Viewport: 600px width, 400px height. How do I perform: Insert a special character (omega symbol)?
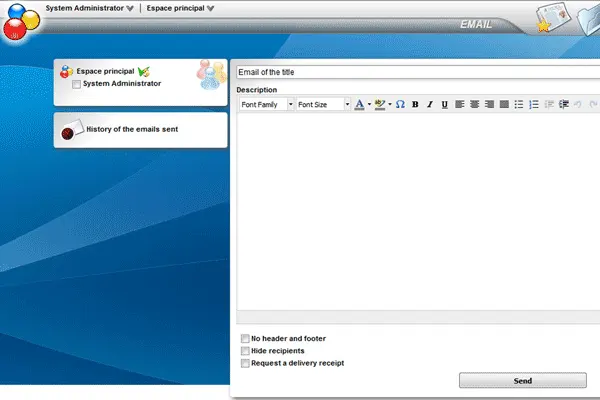(x=400, y=104)
